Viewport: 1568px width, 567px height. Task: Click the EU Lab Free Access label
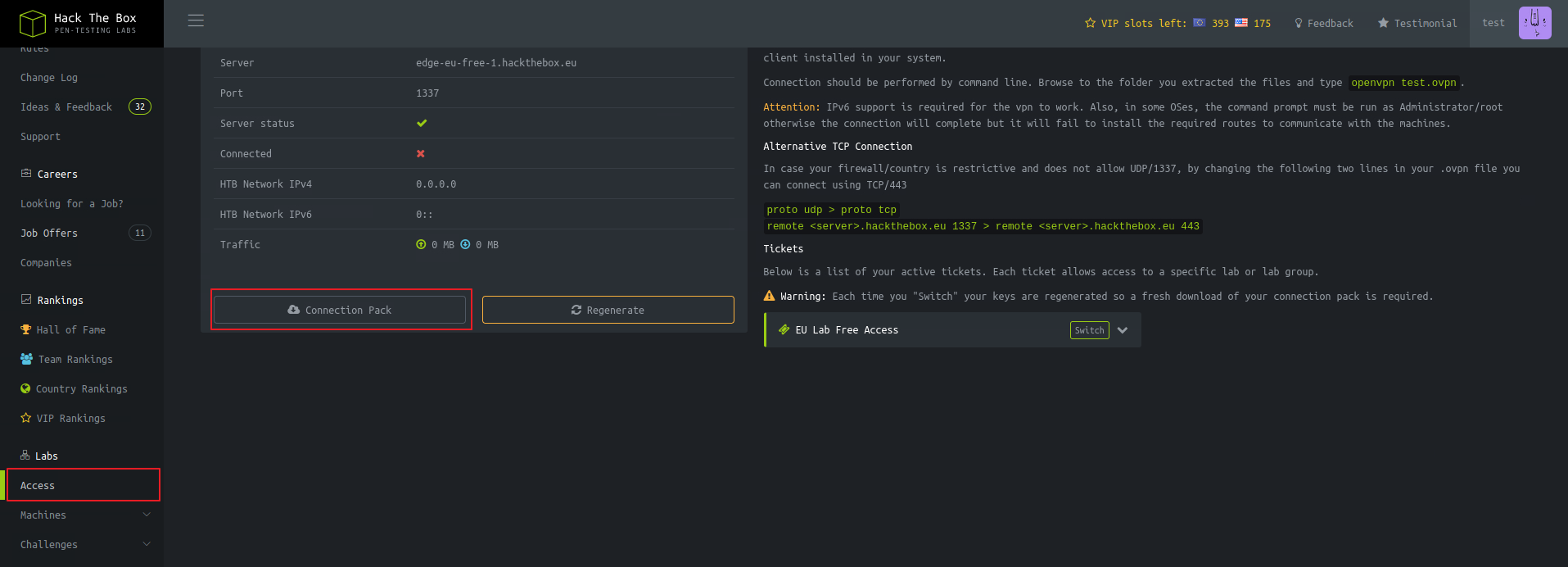tap(847, 329)
